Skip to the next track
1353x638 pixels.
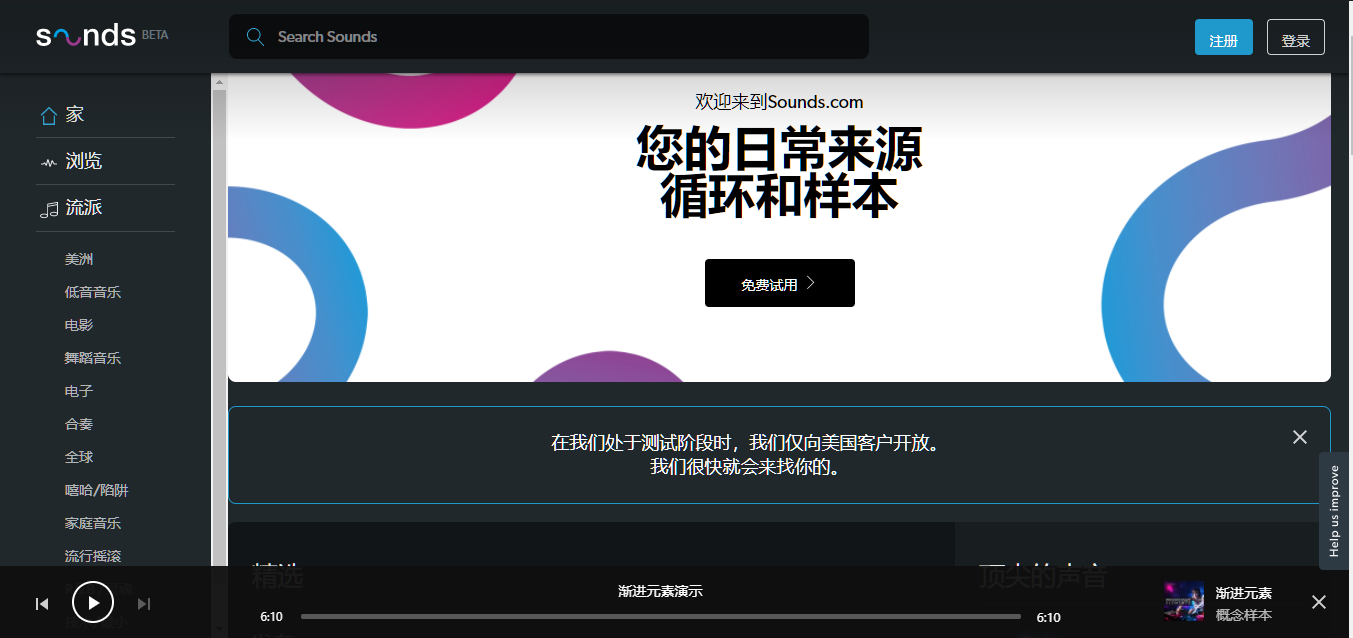coord(144,603)
